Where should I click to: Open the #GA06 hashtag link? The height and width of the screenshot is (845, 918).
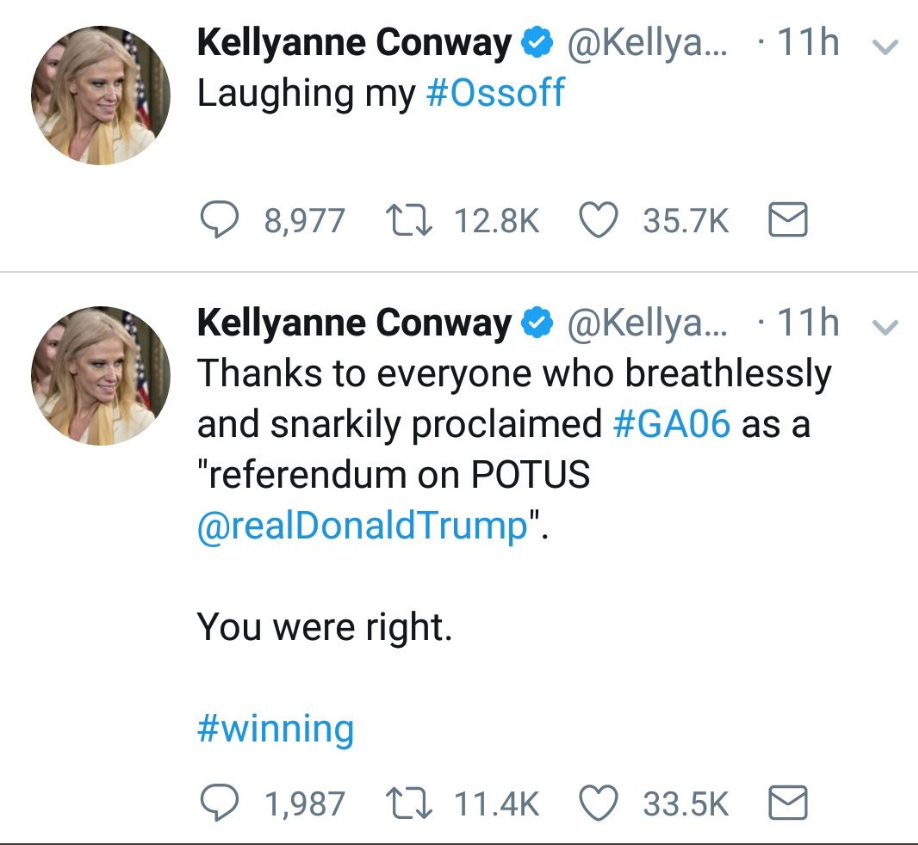pyautogui.click(x=672, y=423)
